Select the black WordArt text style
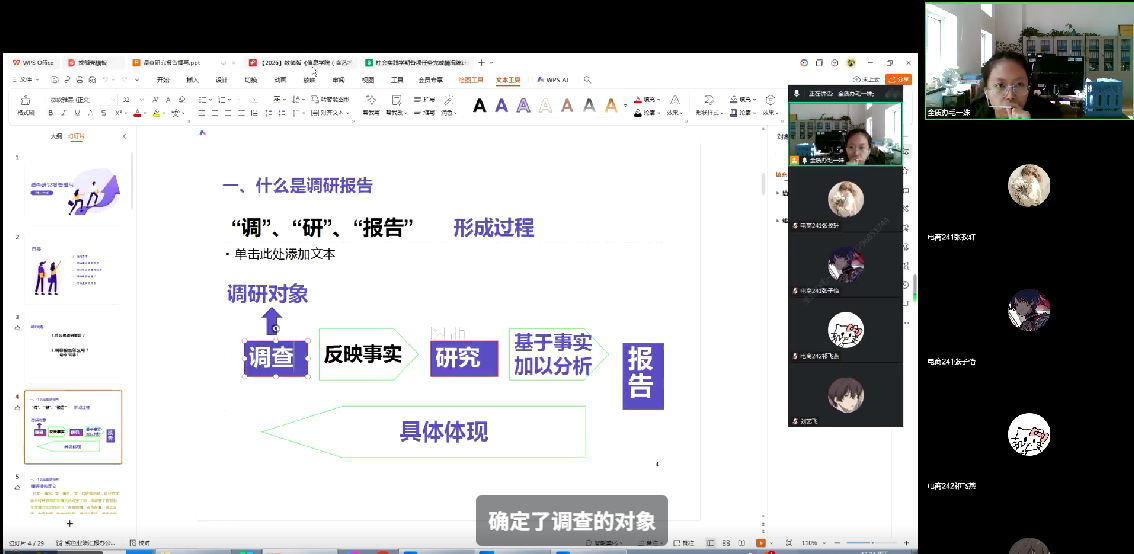1134x554 pixels. (479, 105)
